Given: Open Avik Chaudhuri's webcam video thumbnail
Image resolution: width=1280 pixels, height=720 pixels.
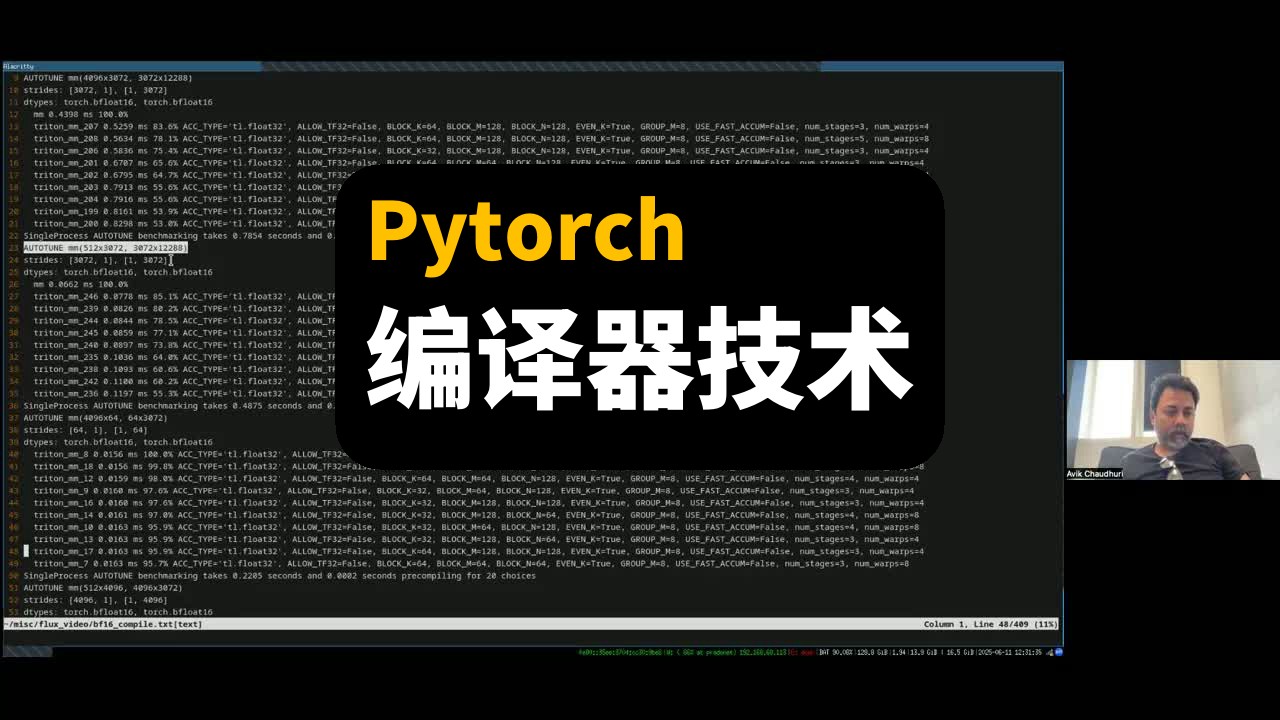Looking at the screenshot, I should pyautogui.click(x=1173, y=420).
